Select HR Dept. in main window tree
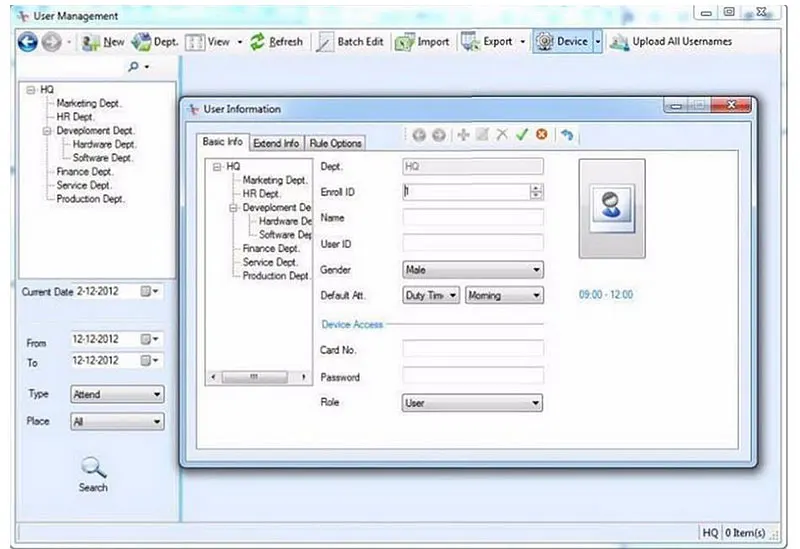This screenshot has width=800, height=549. (74, 117)
